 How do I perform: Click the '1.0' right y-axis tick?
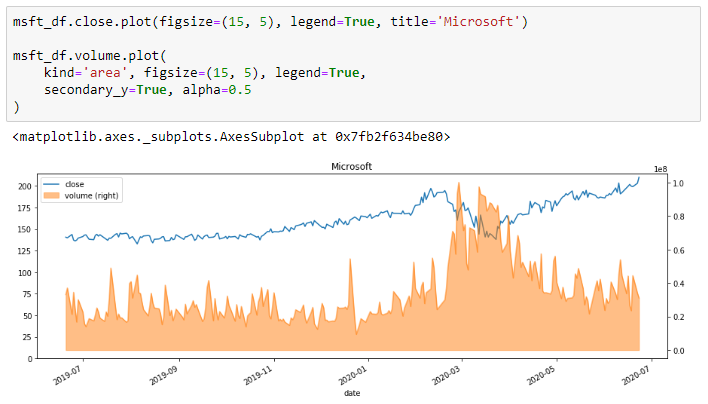point(678,183)
